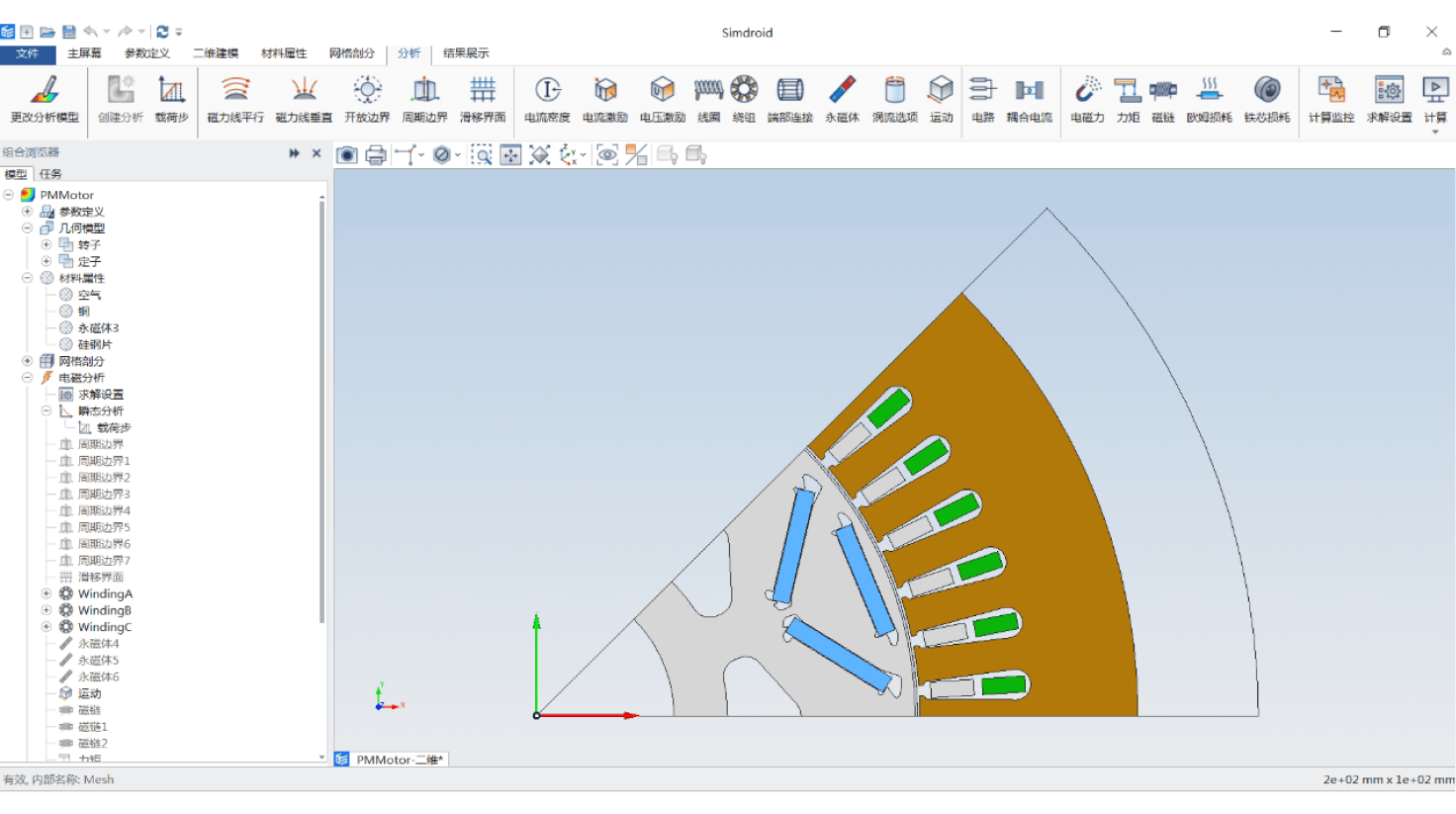Screen dimensions: 1456x814
Task: Expand the 转子 rotor node
Action: click(46, 244)
